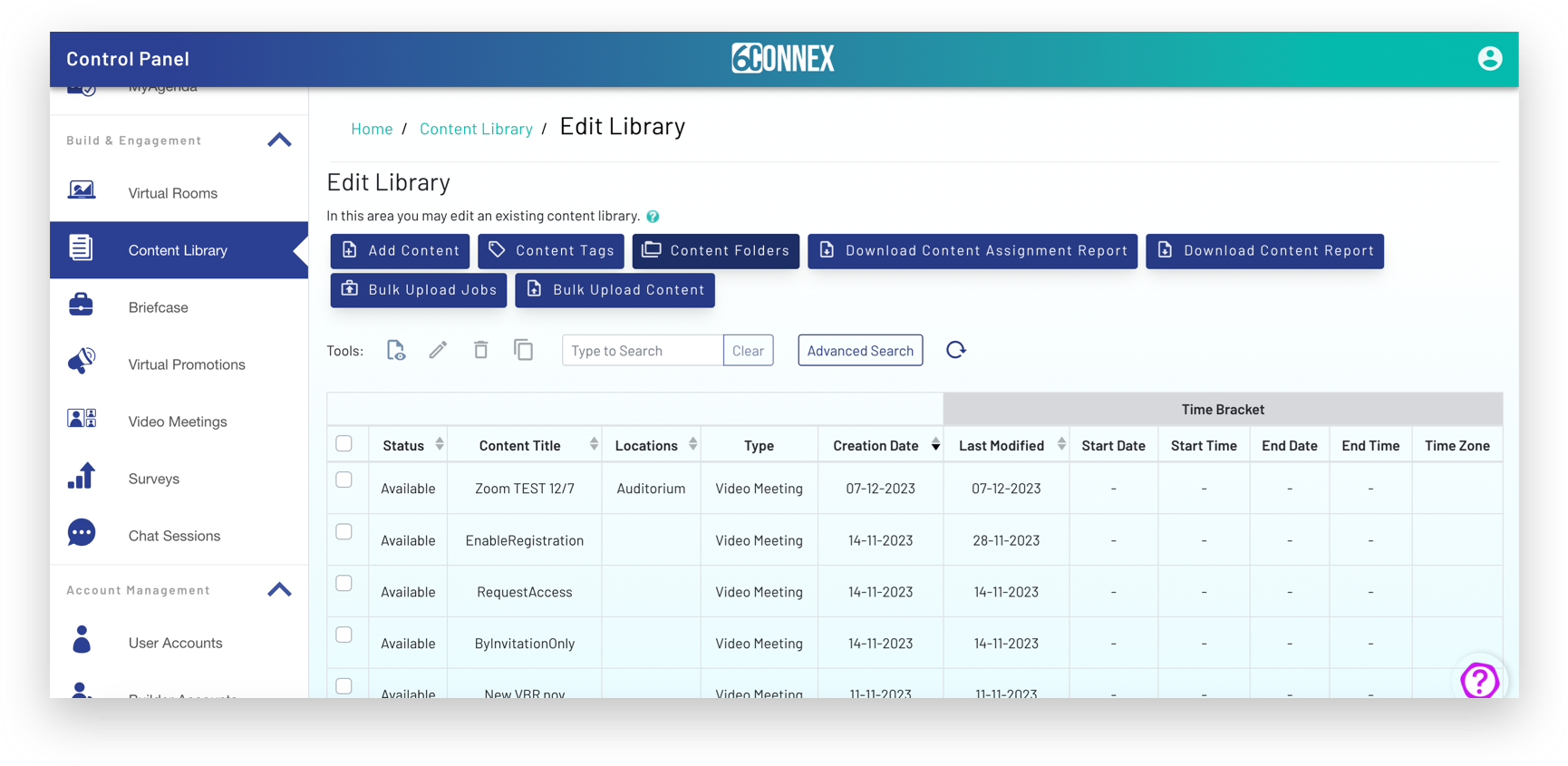Screen dimensions: 1568x766
Task: Click the Add Content button
Action: [400, 251]
